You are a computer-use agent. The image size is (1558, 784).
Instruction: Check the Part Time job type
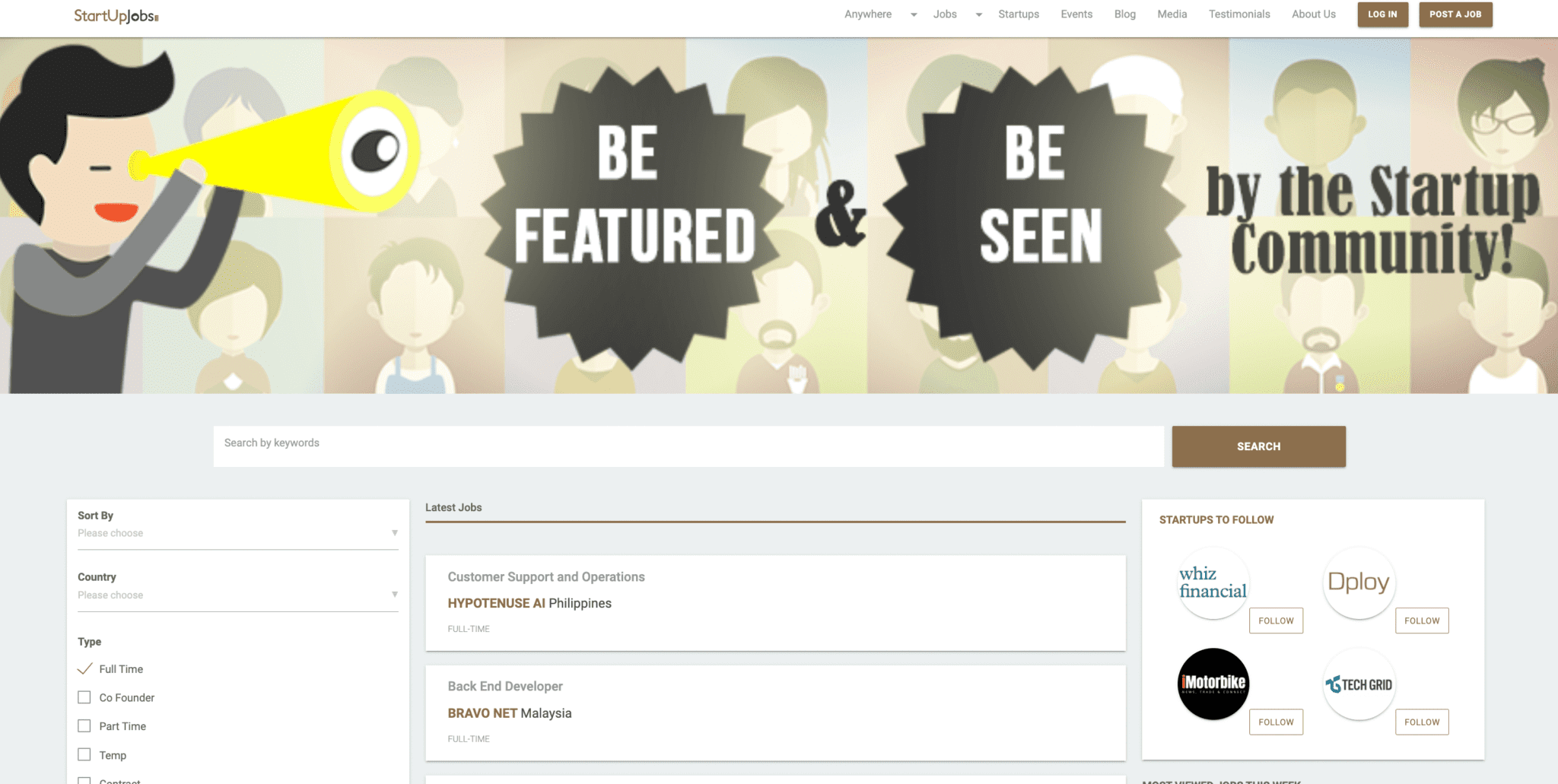[84, 725]
